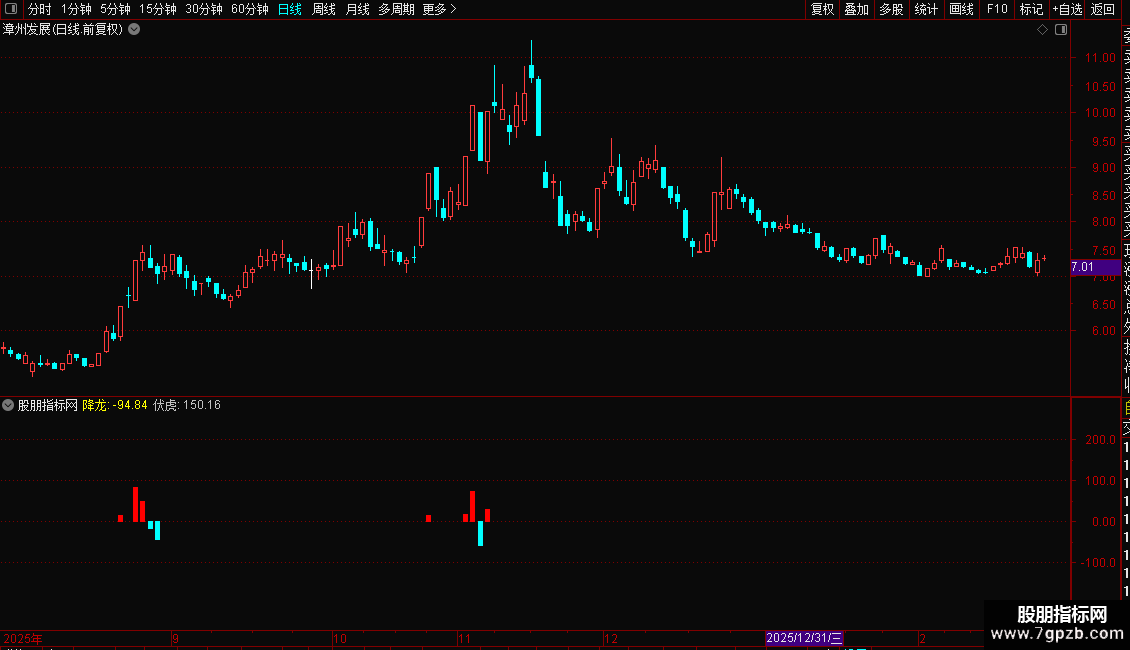This screenshot has width=1130, height=650.
Task: Switch to 分时 intraday view
Action: [x=40, y=9]
